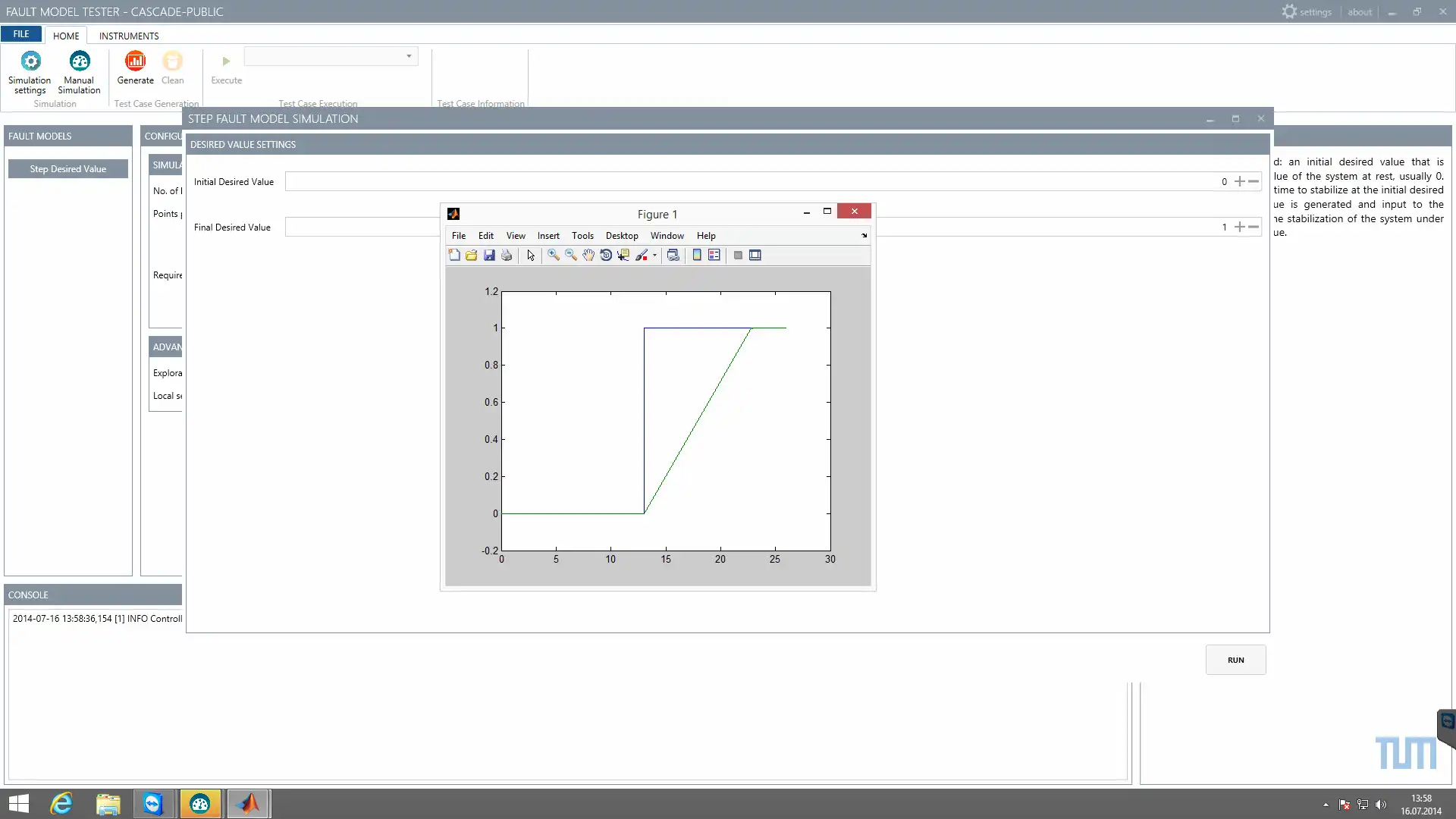The height and width of the screenshot is (819, 1456).
Task: Click the Fault Model Tester taskbar icon
Action: click(x=200, y=804)
